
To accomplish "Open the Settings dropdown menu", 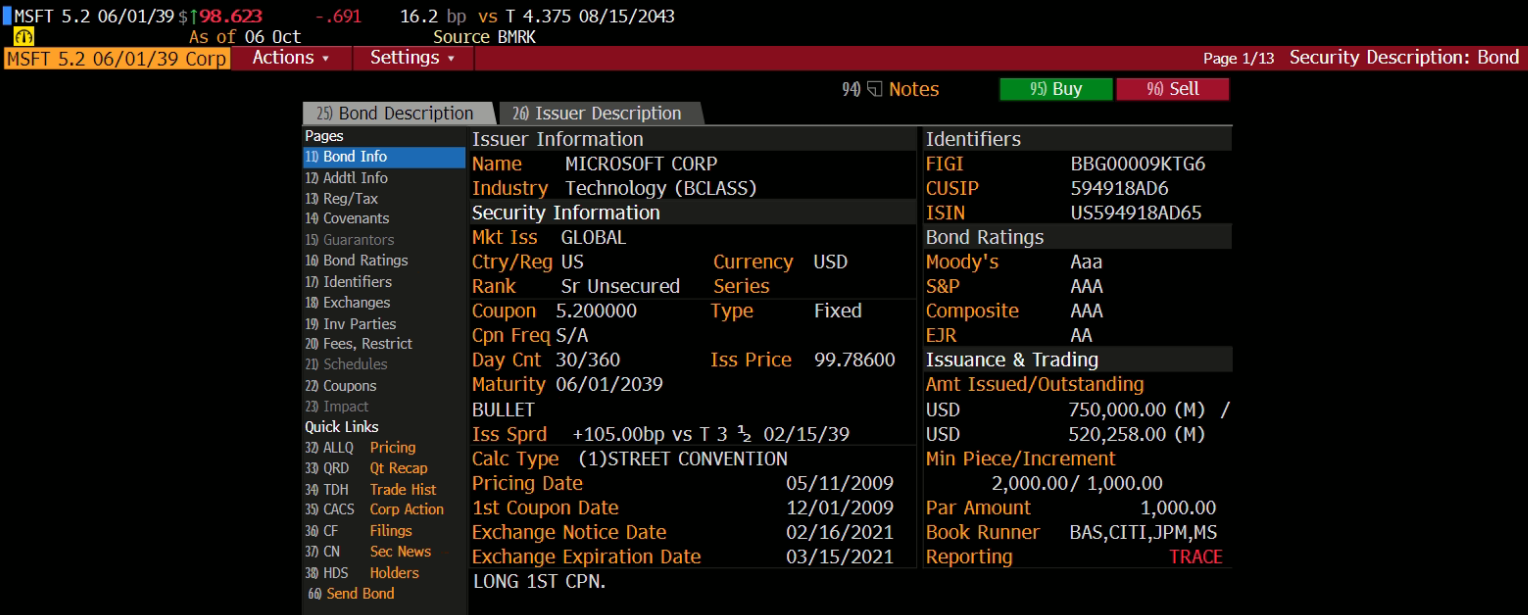I will pyautogui.click(x=413, y=58).
